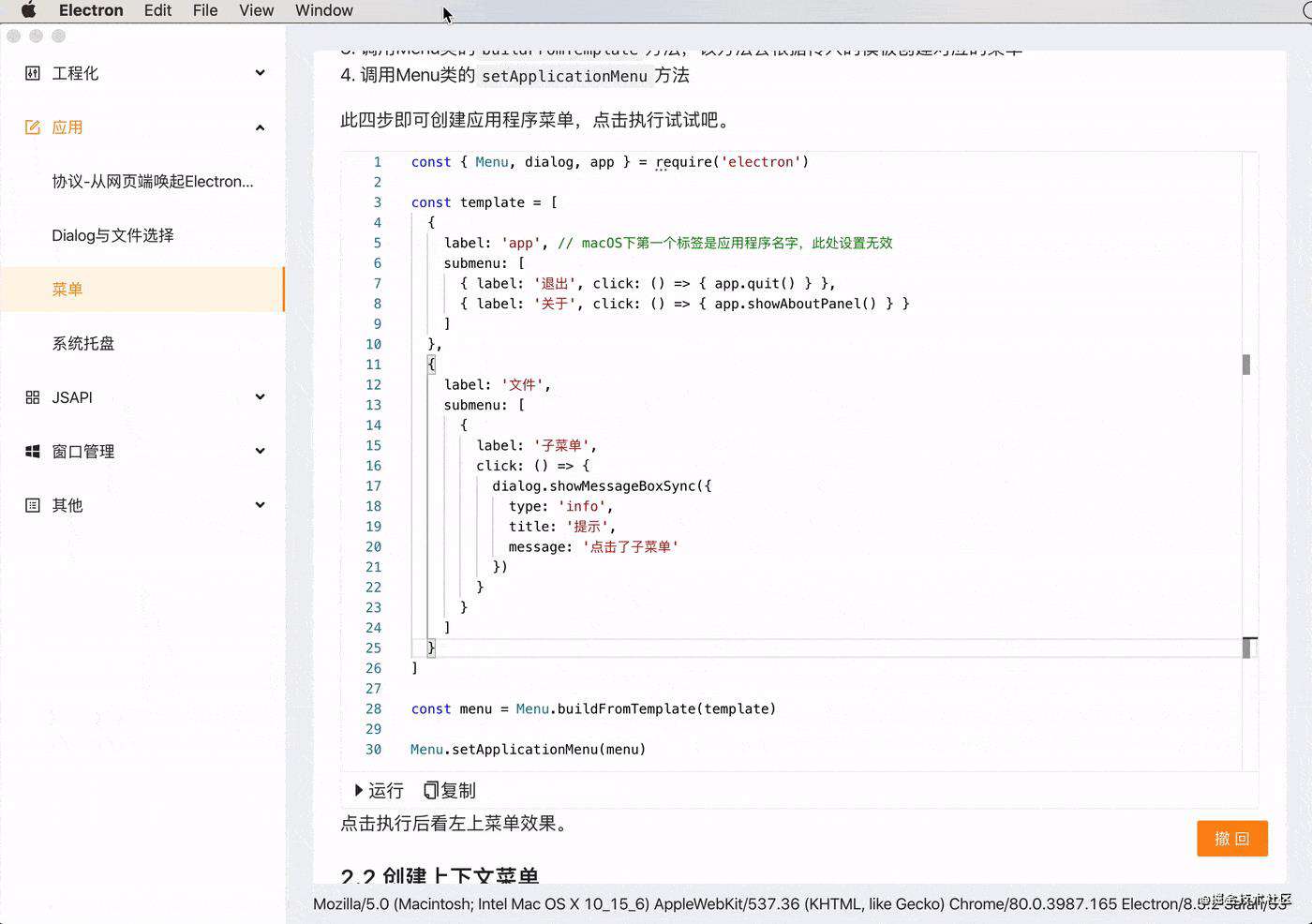Click the 其他 sidebar label
This screenshot has width=1312, height=924.
pyautogui.click(x=67, y=505)
